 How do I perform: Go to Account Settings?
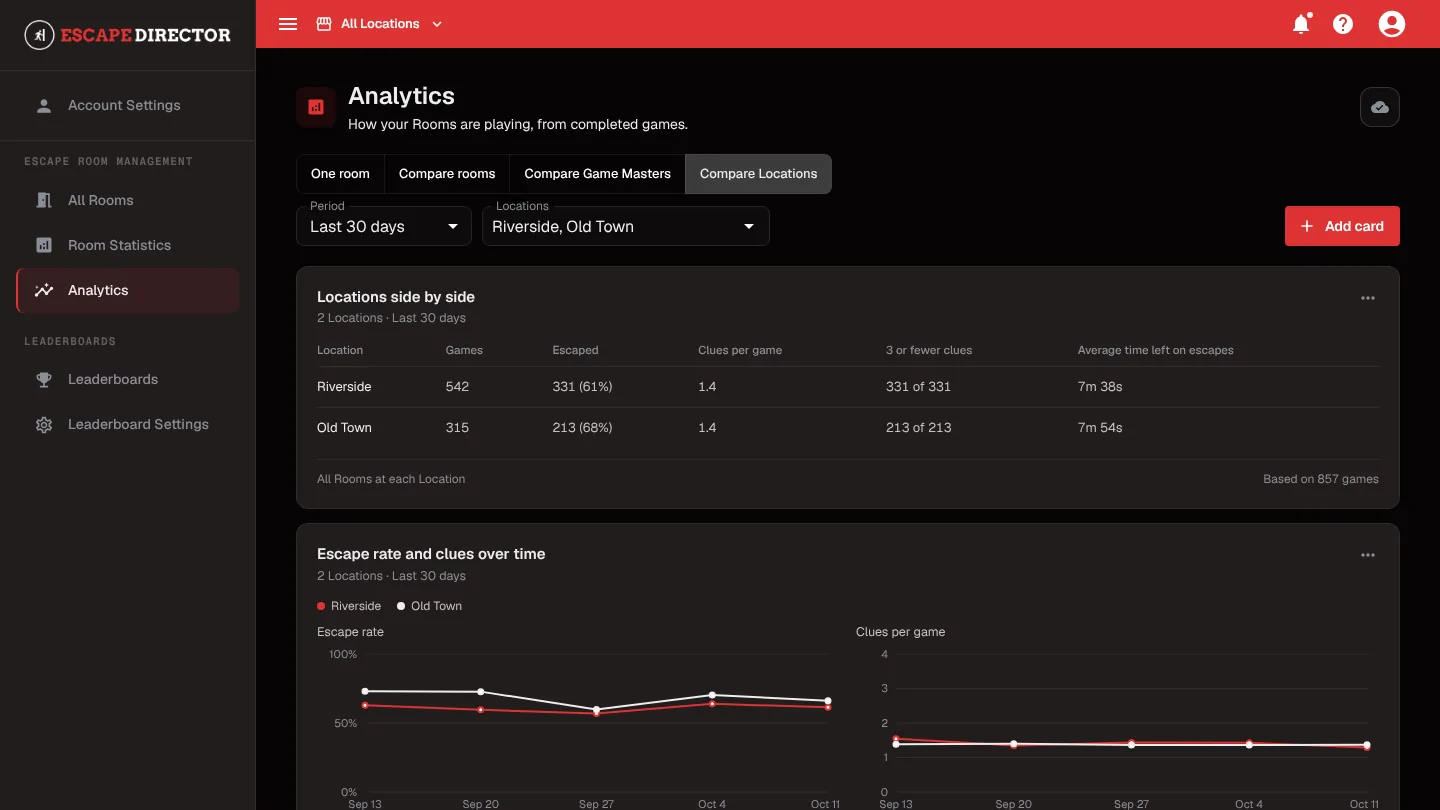[x=128, y=105]
